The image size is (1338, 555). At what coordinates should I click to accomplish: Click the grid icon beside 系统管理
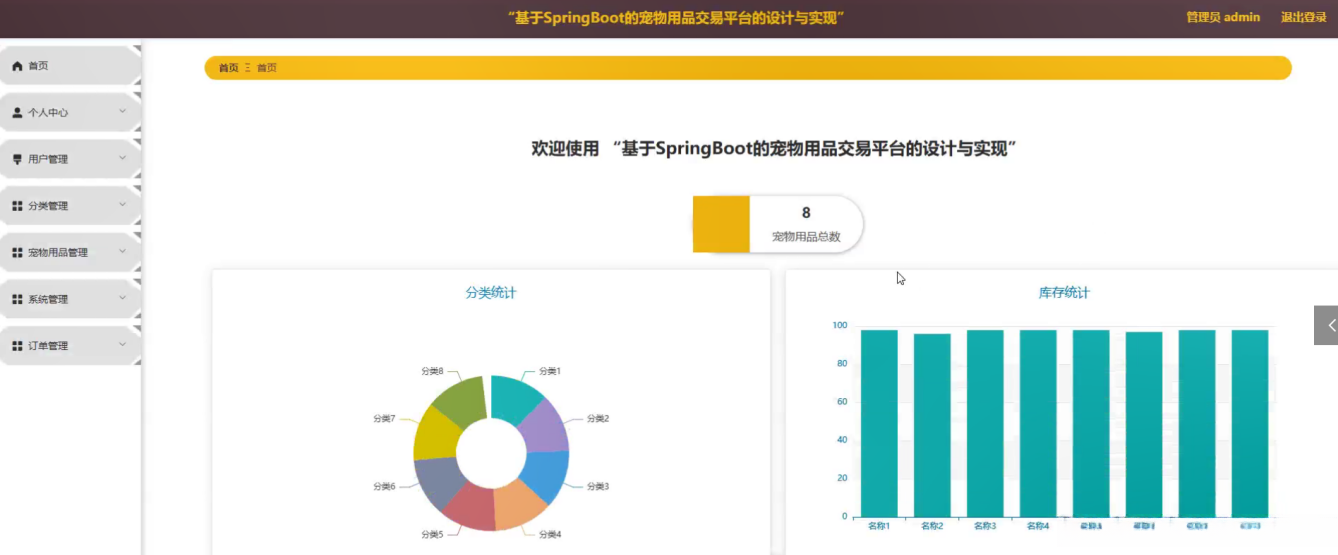tap(17, 299)
